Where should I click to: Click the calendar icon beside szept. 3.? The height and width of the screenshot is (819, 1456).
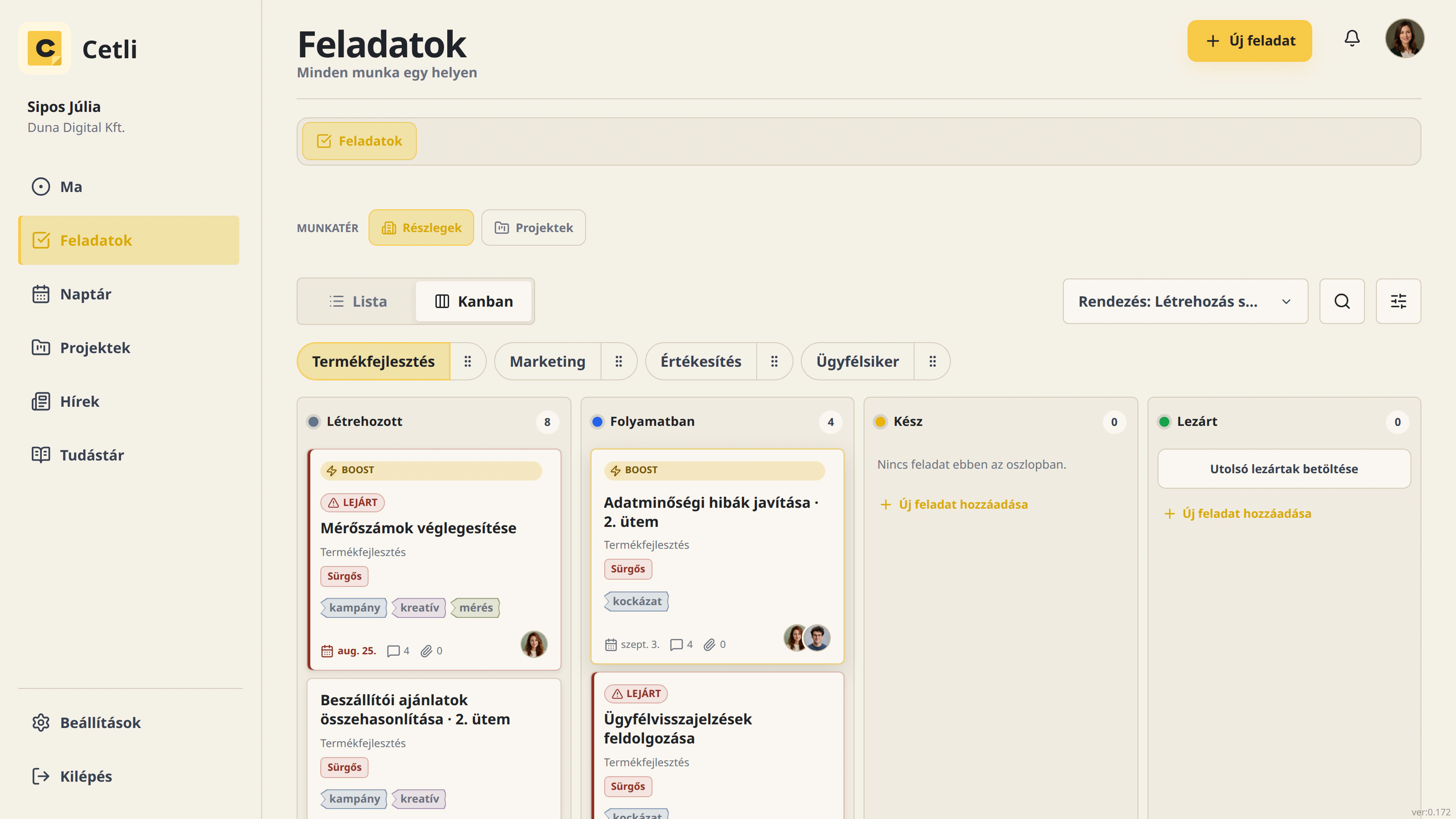611,645
